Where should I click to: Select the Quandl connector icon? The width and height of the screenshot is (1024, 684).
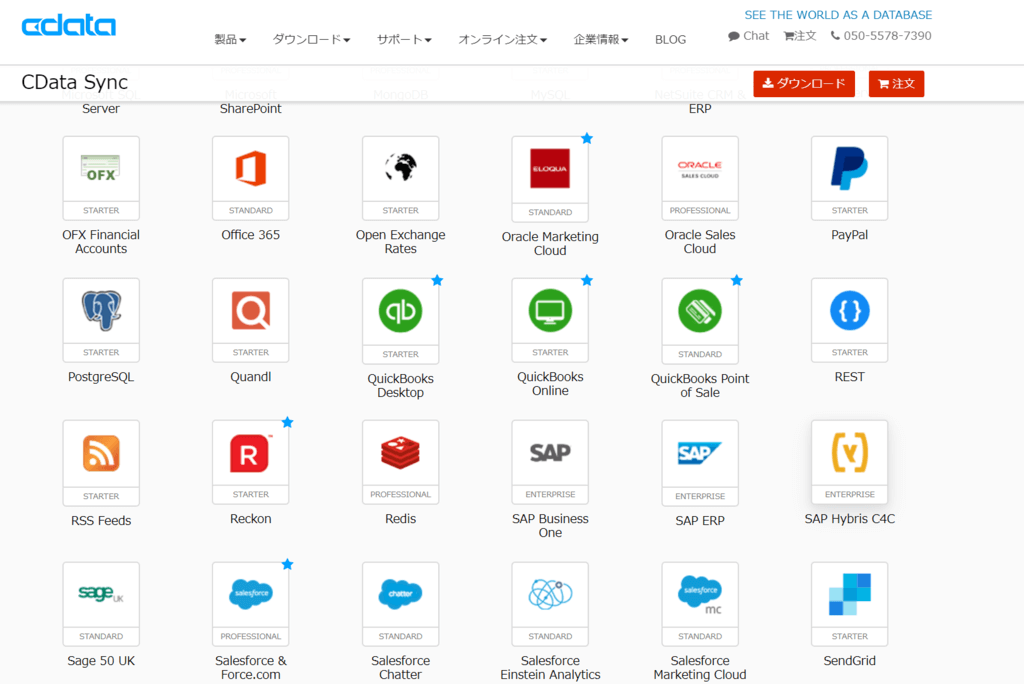tap(251, 311)
